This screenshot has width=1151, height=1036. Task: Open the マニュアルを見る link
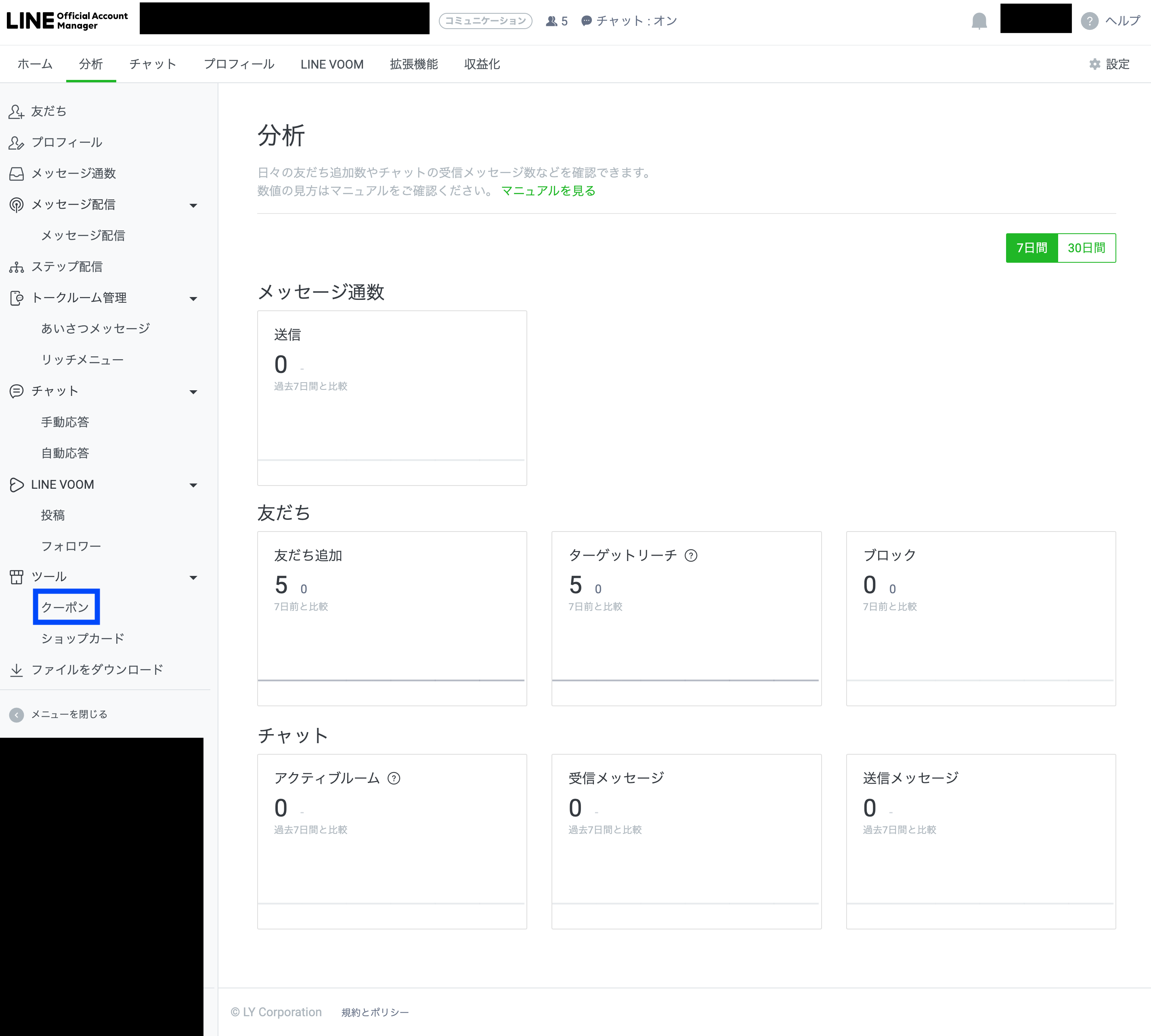pyautogui.click(x=548, y=190)
